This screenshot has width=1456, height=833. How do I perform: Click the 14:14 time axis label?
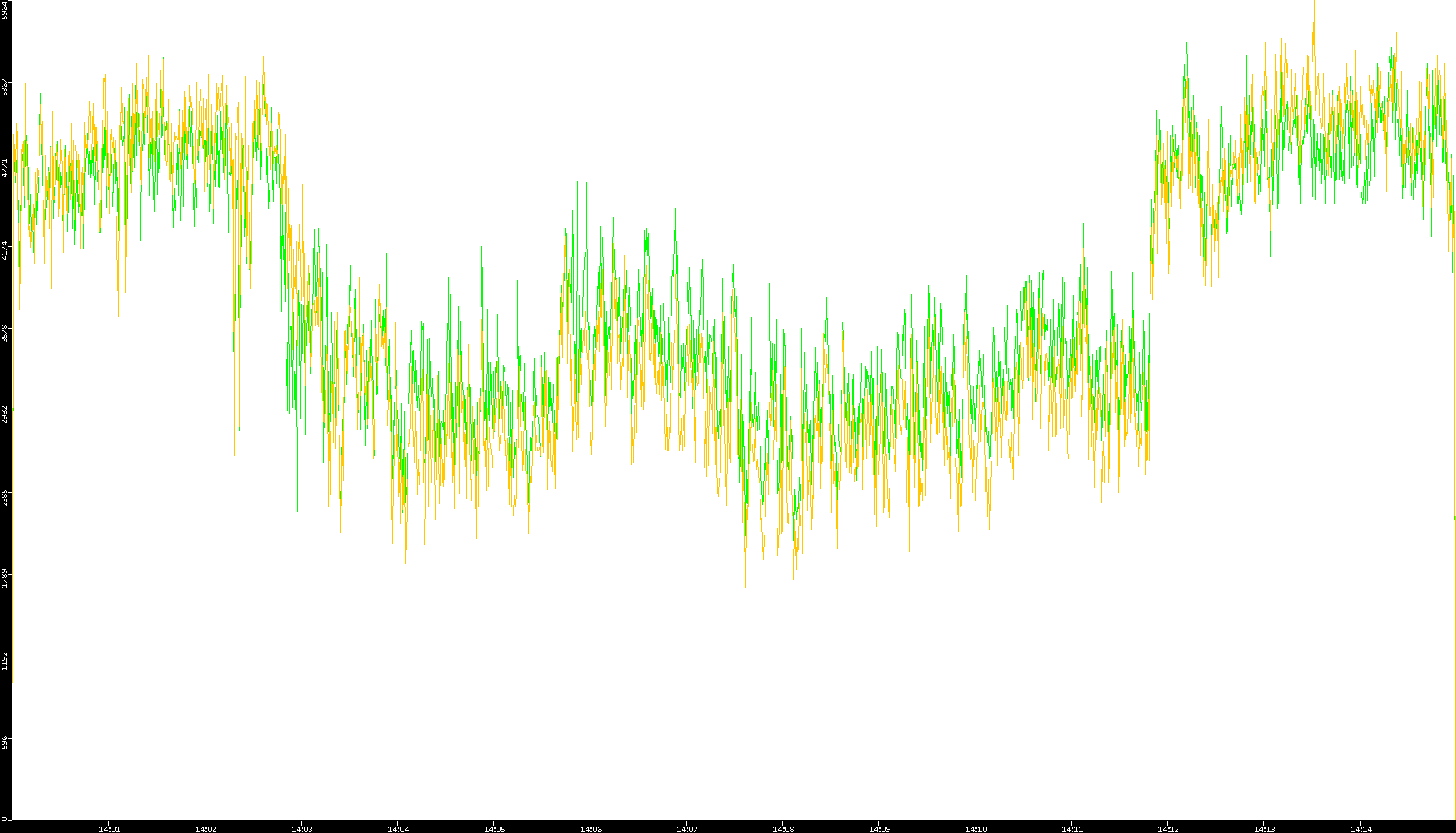[1361, 829]
